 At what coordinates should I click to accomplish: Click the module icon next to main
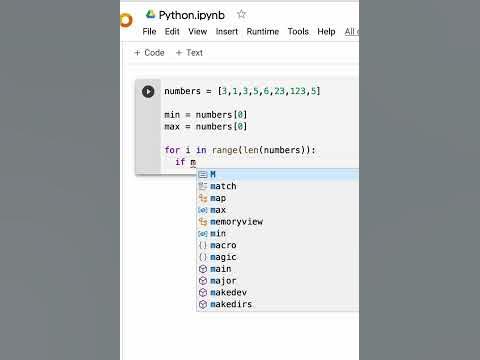(203, 269)
